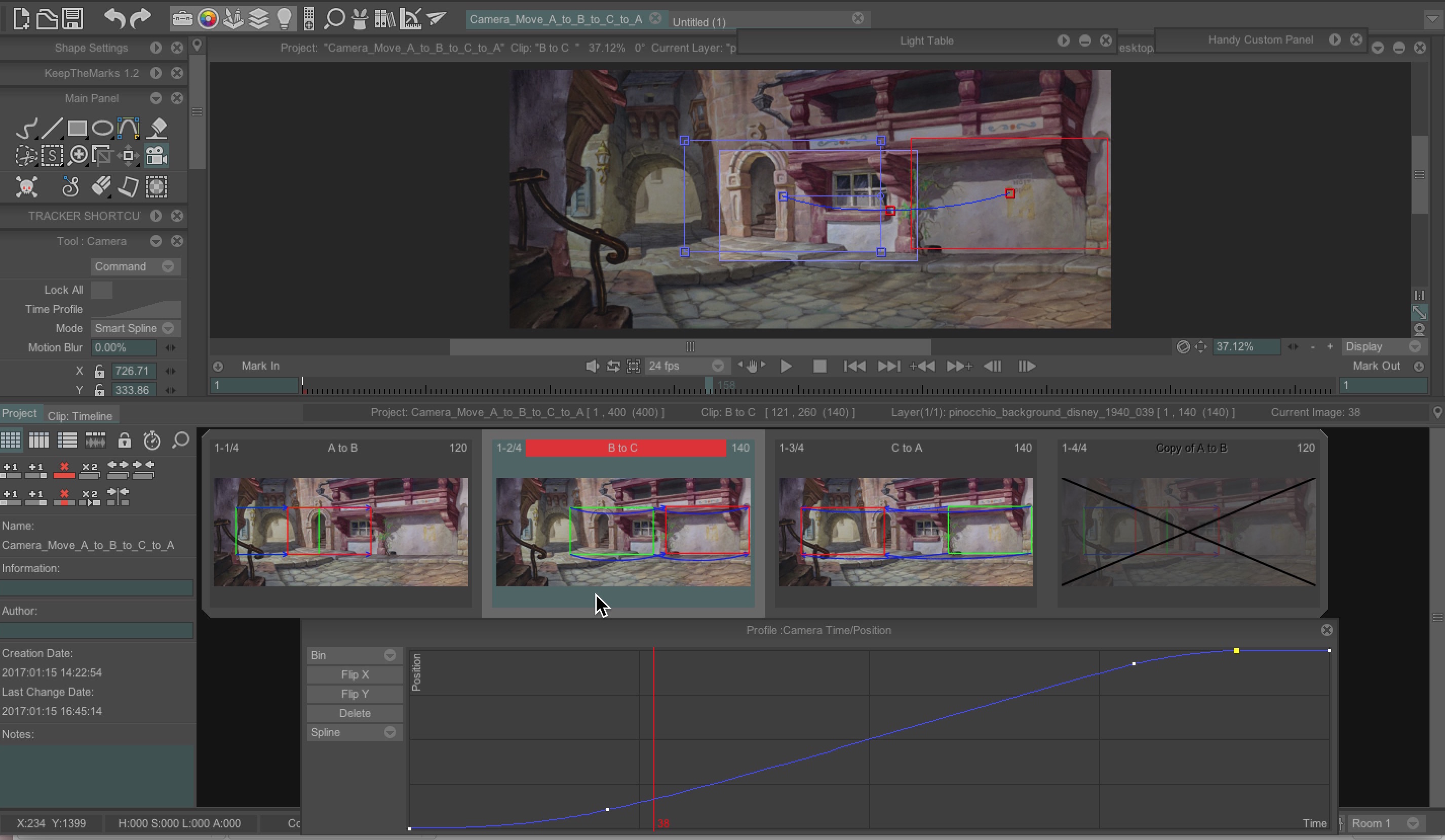Screen dimensions: 1445x840
Task: Click the Time Profile curve slider
Action: (135, 309)
